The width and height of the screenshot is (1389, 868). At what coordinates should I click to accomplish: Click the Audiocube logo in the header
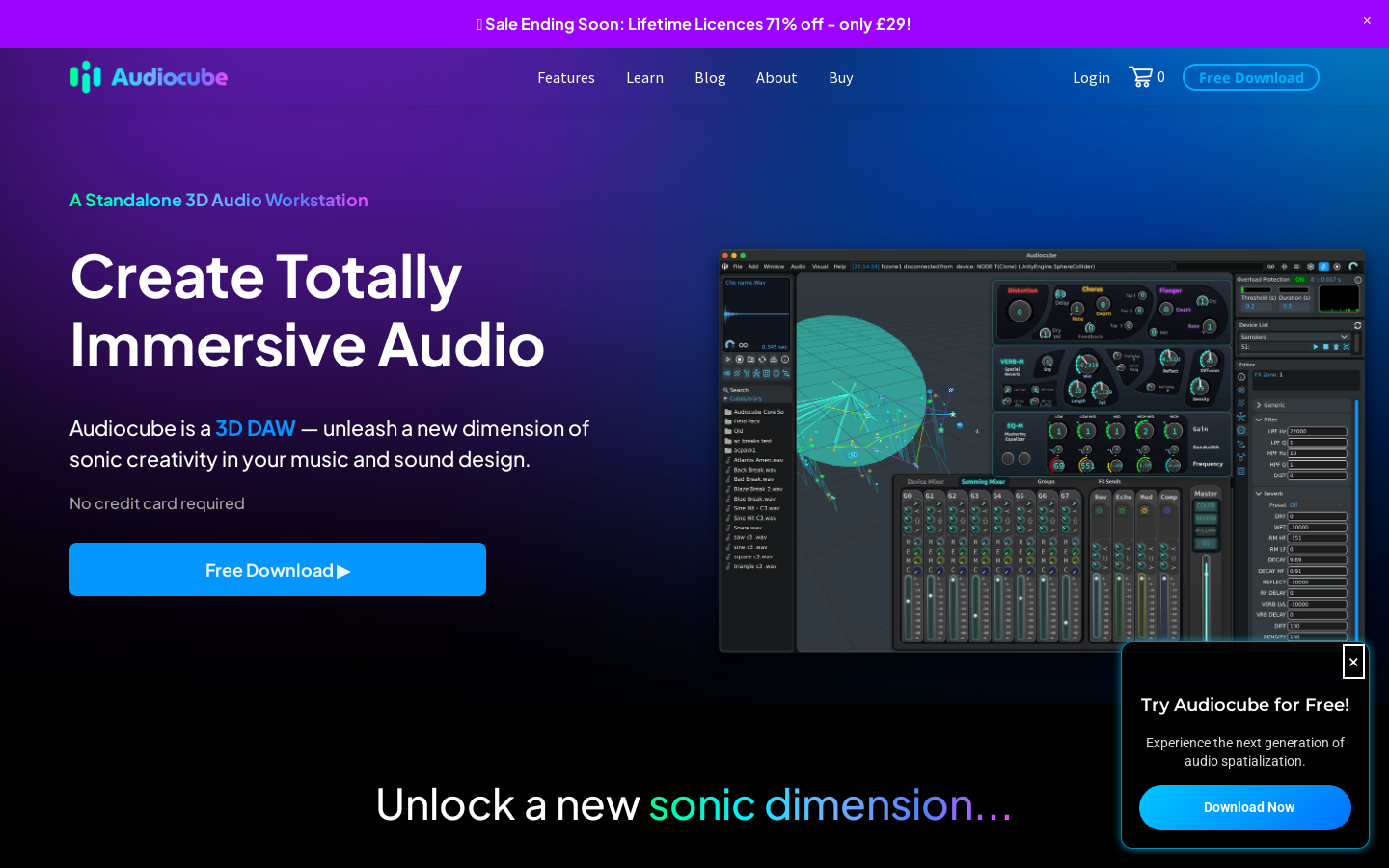click(x=149, y=77)
